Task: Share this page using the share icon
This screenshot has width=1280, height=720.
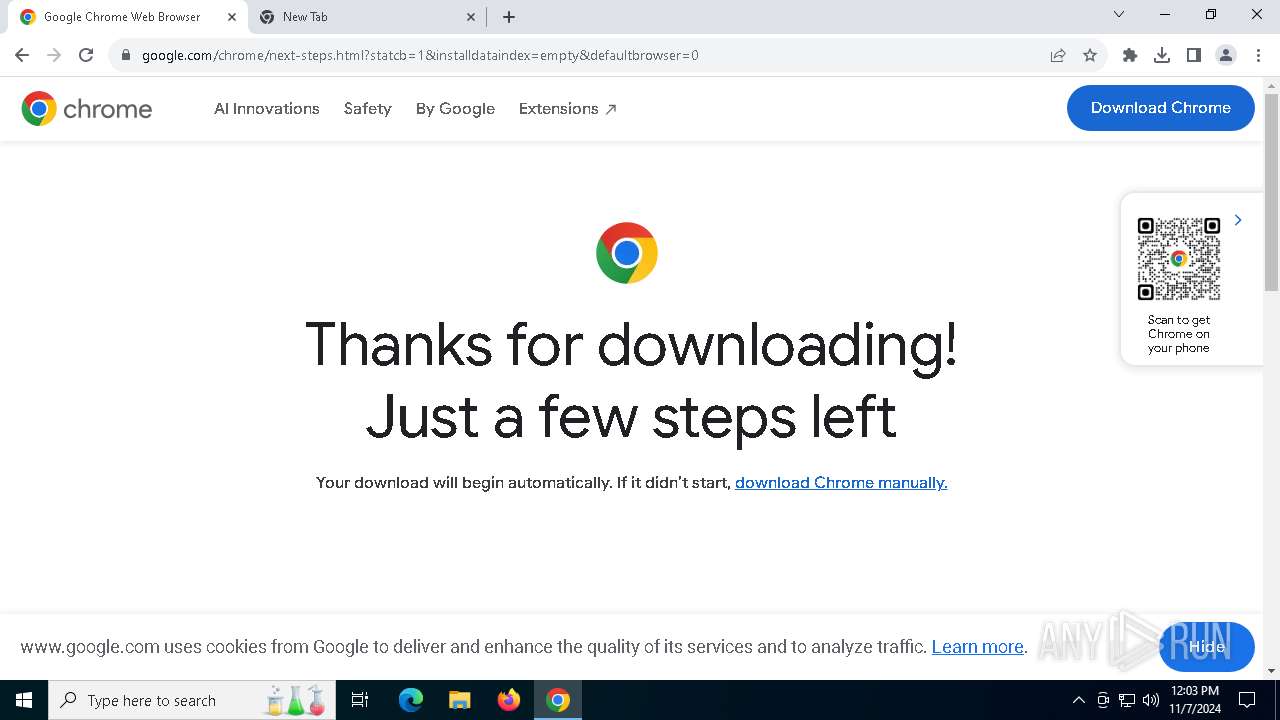Action: coord(1058,55)
